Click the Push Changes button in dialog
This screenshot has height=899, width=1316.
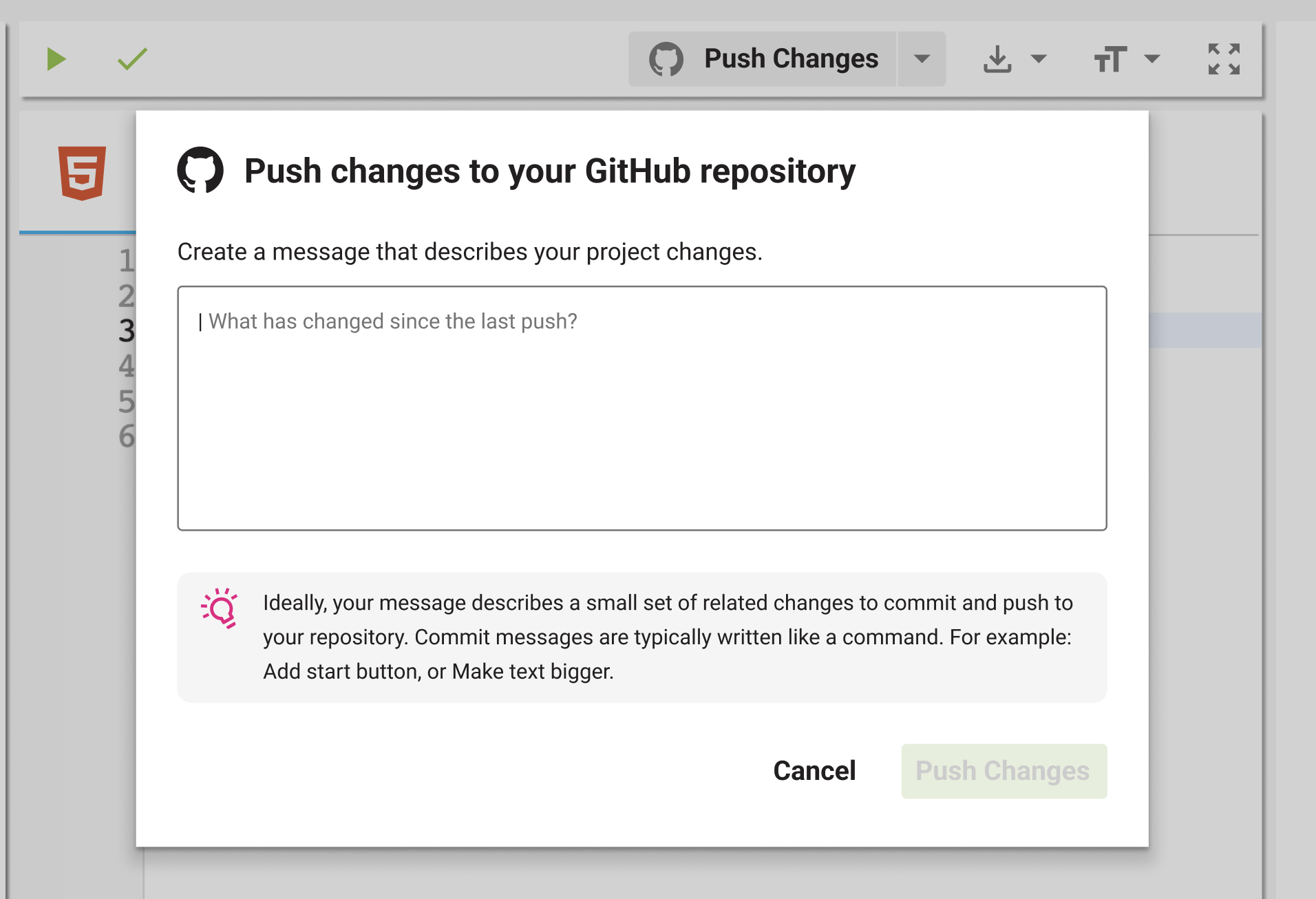[x=1004, y=771]
